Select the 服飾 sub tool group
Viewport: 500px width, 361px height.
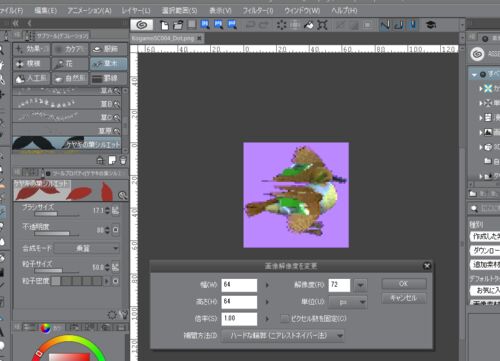[x=109, y=49]
